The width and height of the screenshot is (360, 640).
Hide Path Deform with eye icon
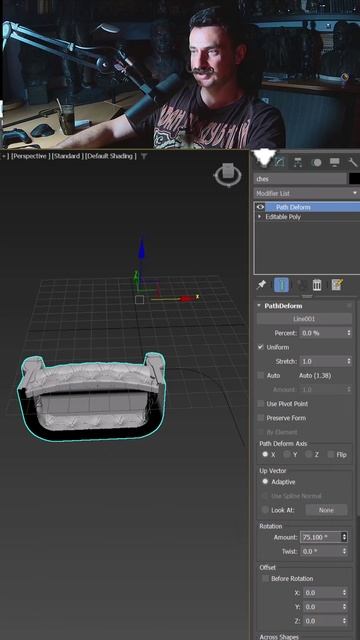click(x=260, y=207)
